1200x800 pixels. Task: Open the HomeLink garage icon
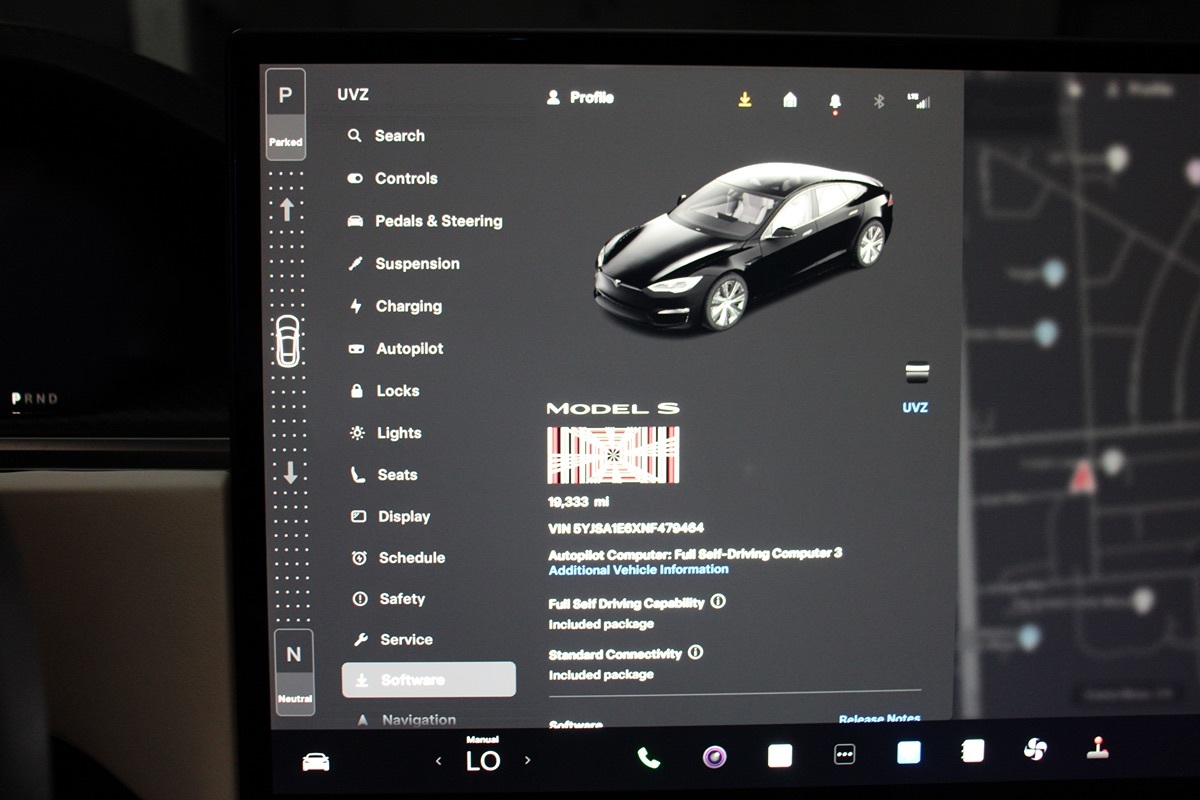click(x=790, y=100)
